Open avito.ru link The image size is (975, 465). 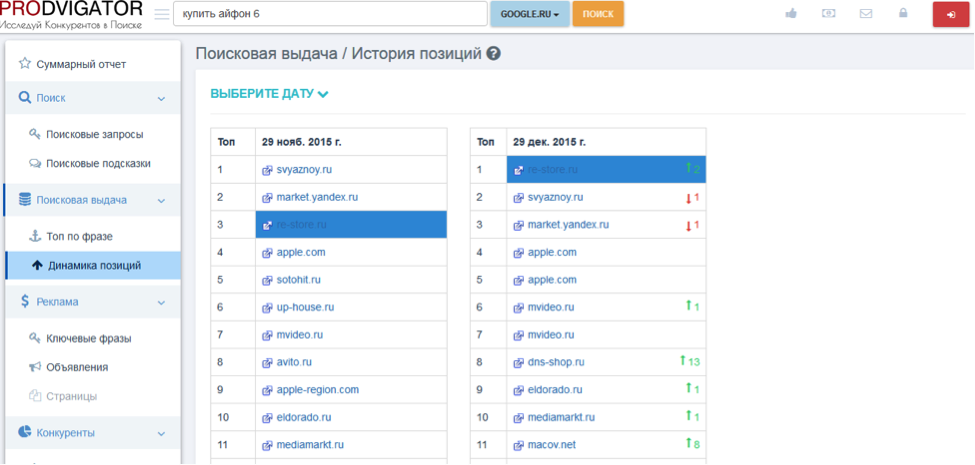[294, 362]
